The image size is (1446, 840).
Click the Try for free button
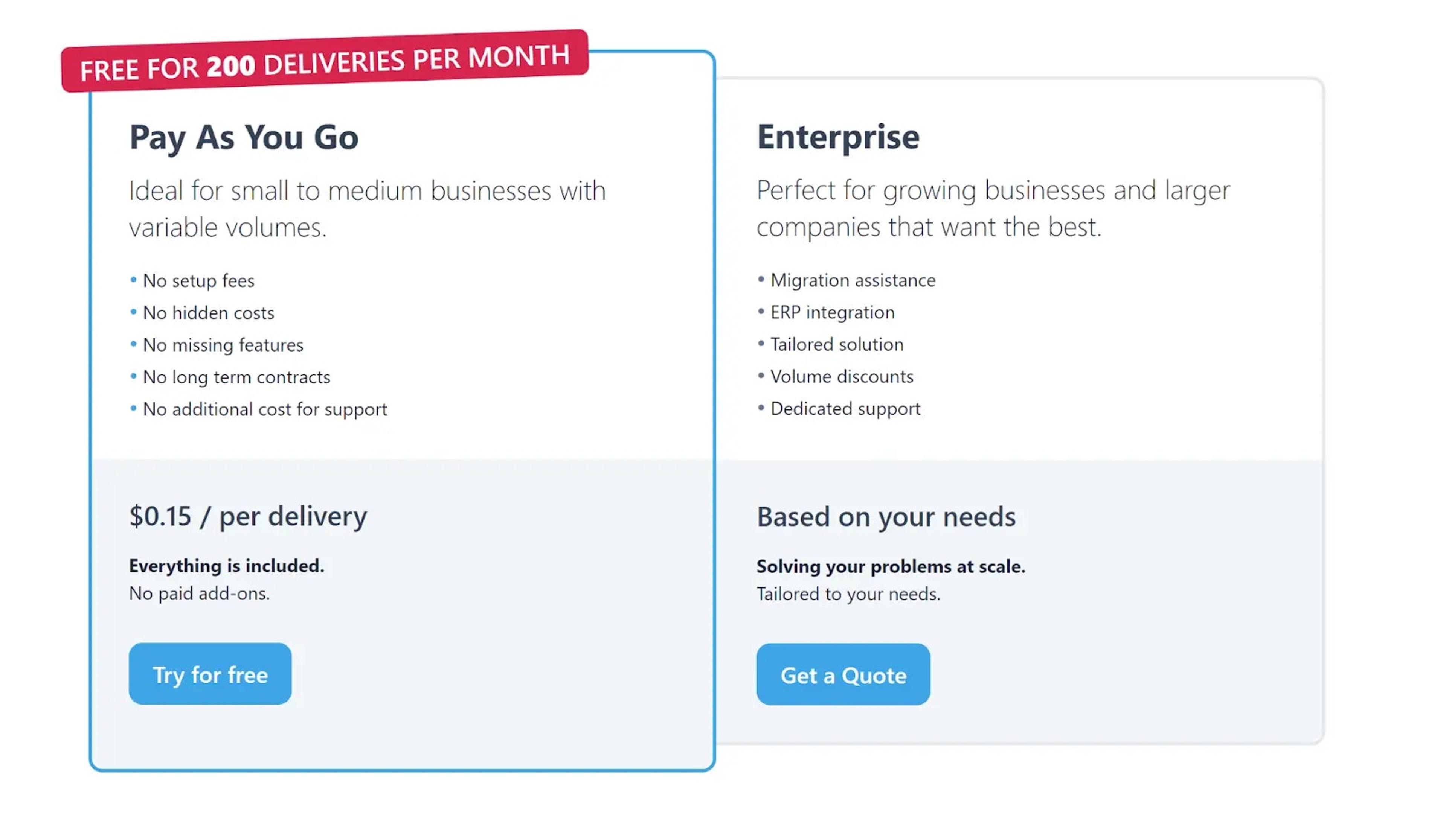tap(209, 674)
